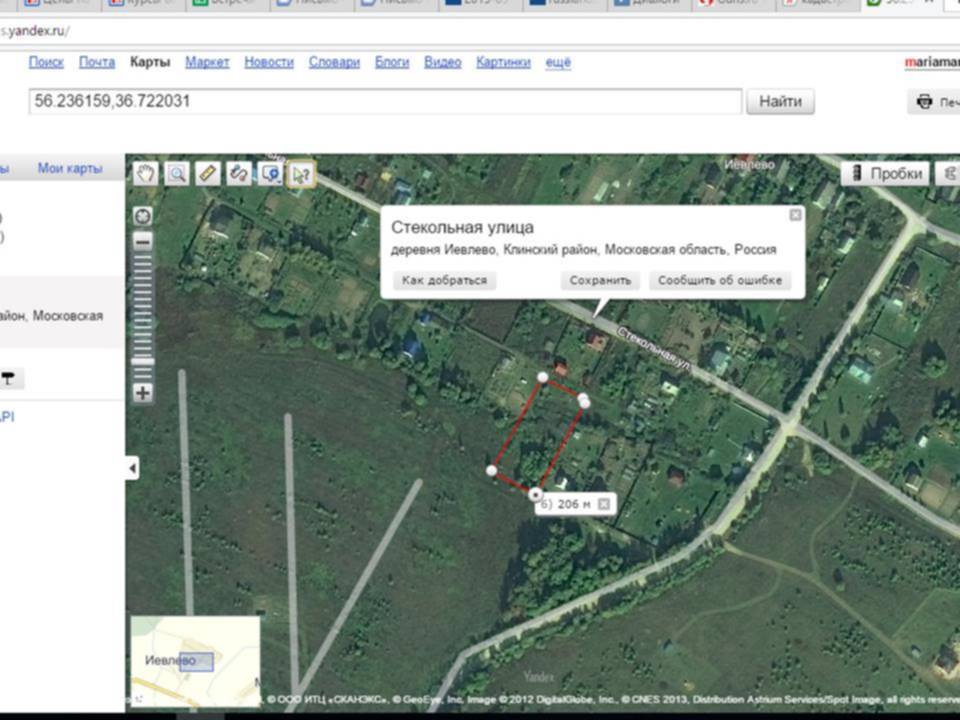Collapse the left side panel arrow
This screenshot has height=720, width=960.
(x=132, y=468)
